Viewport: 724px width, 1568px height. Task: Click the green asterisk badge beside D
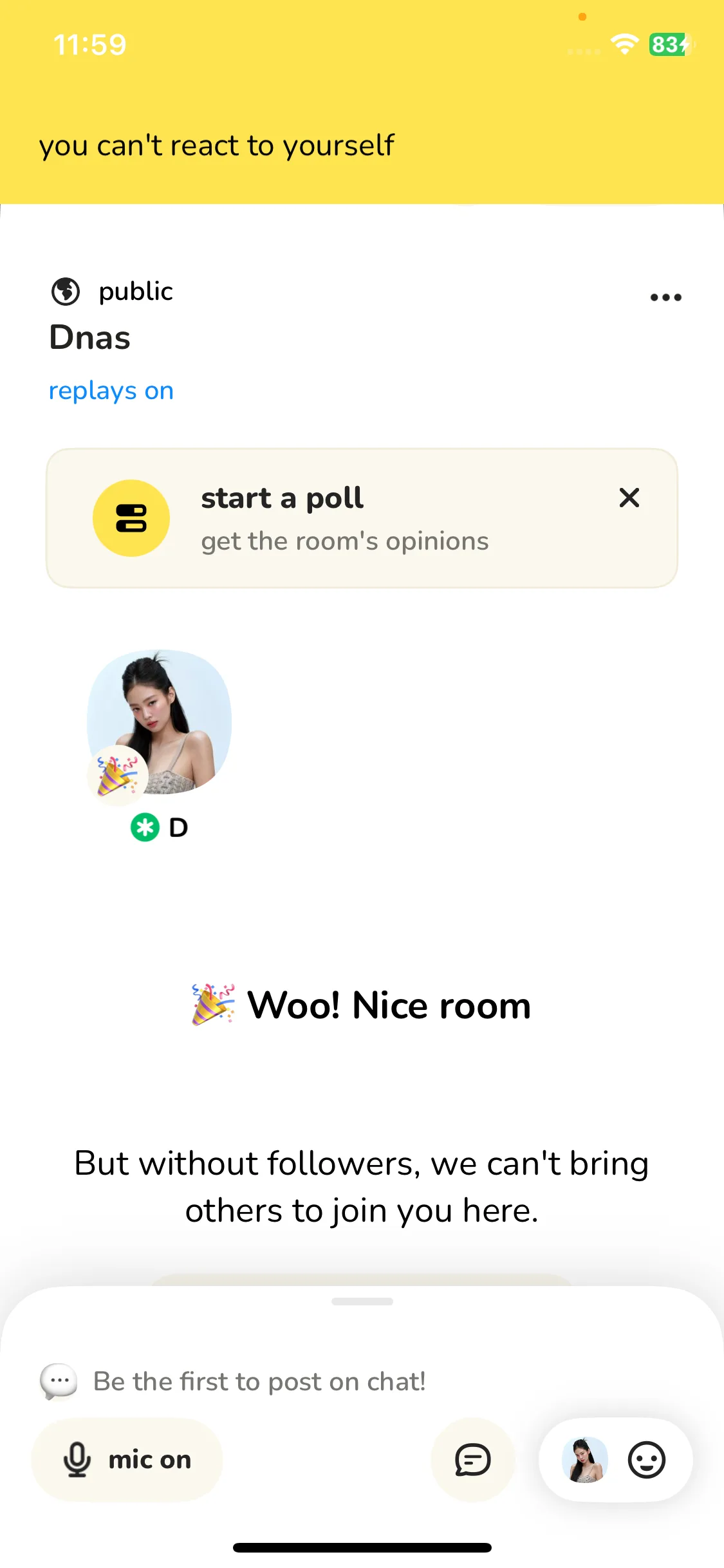click(145, 827)
